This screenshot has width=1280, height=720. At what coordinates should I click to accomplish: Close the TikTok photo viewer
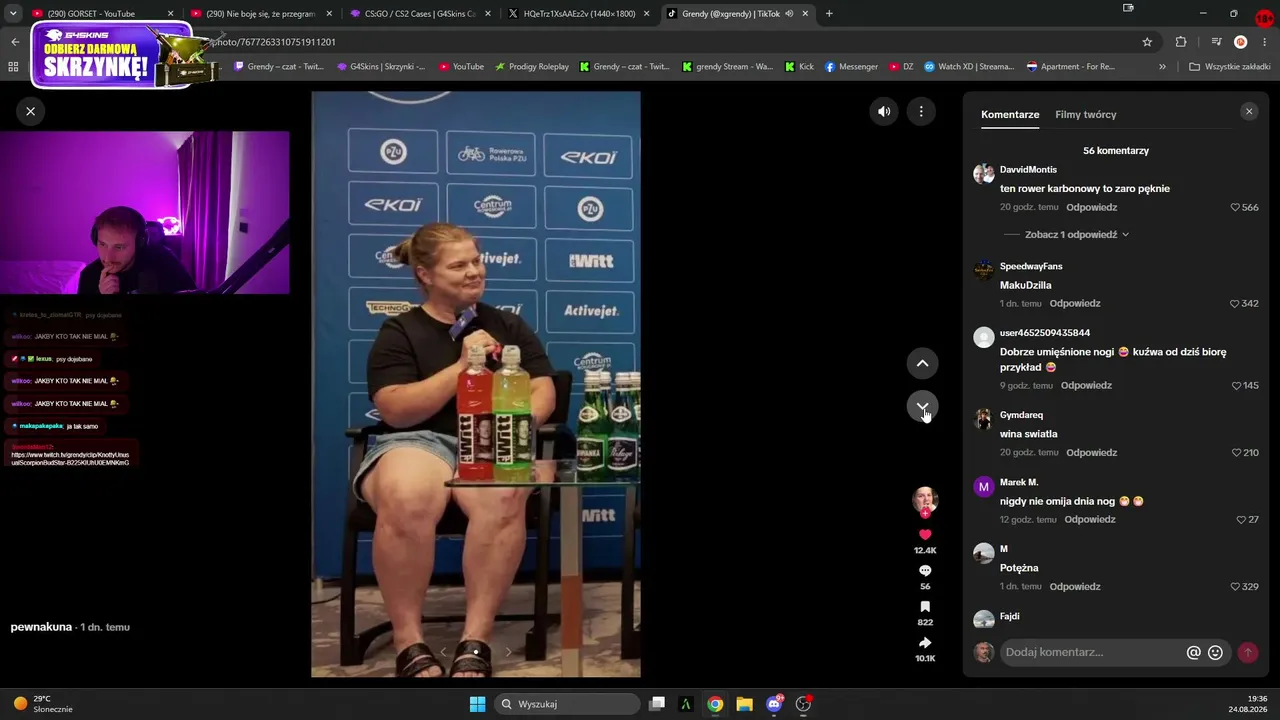(31, 112)
